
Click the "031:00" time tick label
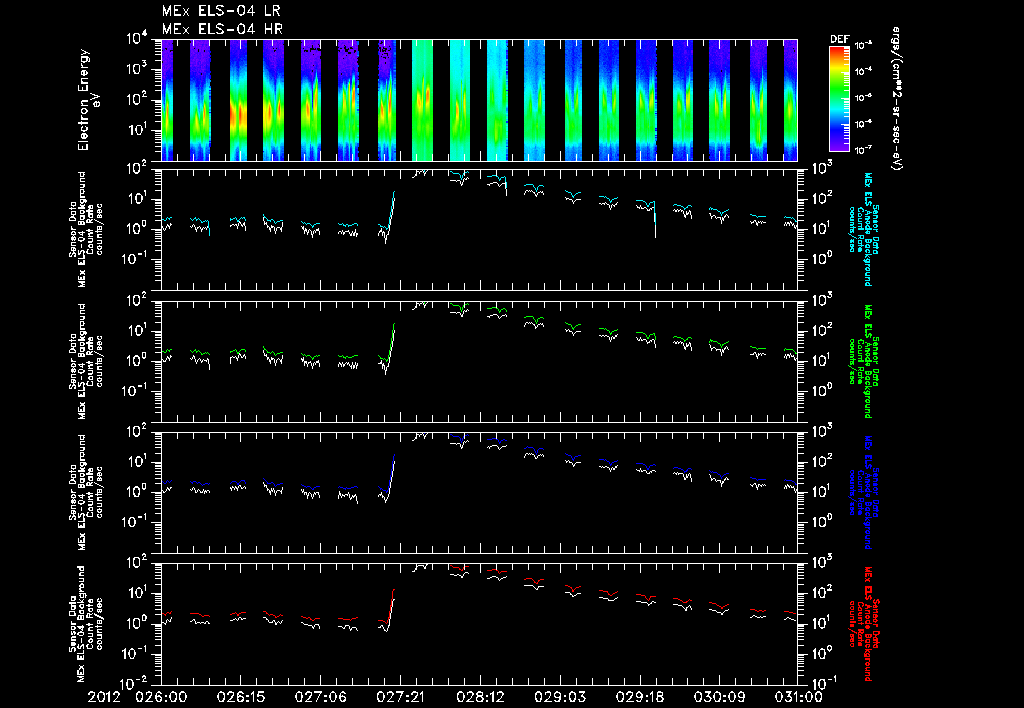point(797,697)
